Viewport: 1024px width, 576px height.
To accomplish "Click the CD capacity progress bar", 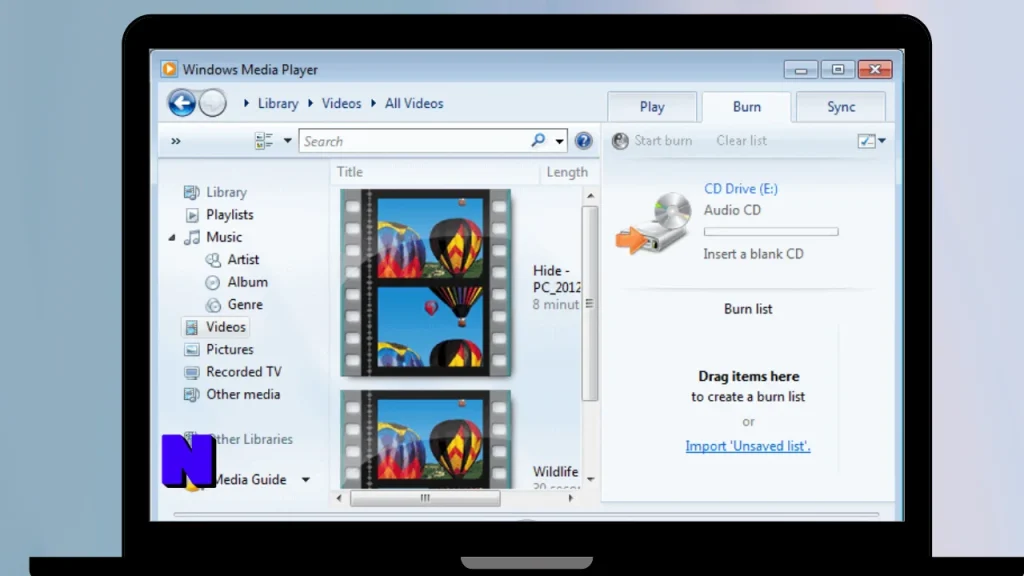I will 771,232.
